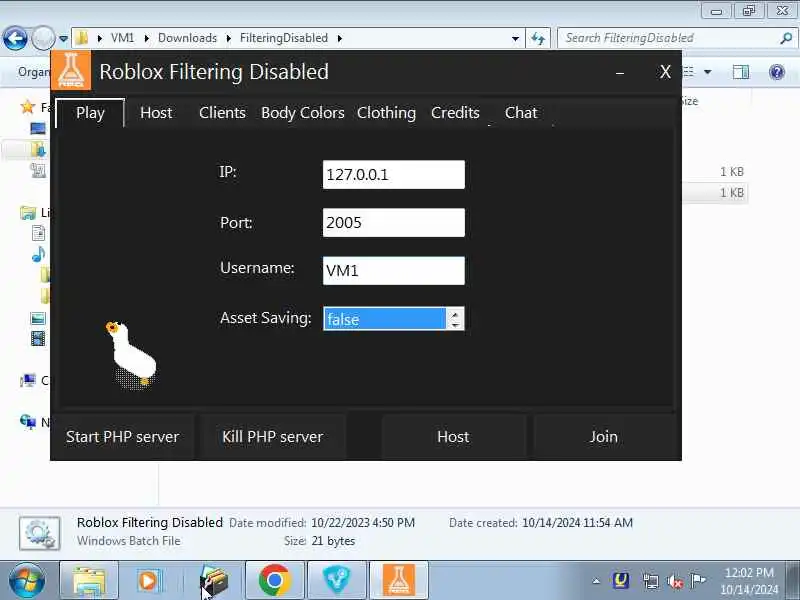Select the Play tab

tap(90, 113)
